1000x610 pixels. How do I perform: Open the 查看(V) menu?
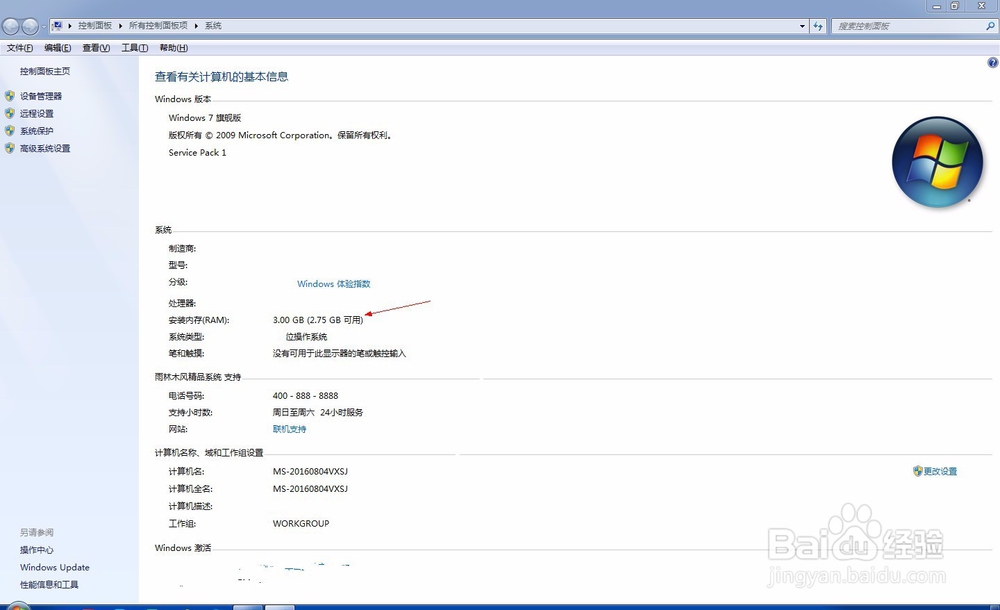96,48
